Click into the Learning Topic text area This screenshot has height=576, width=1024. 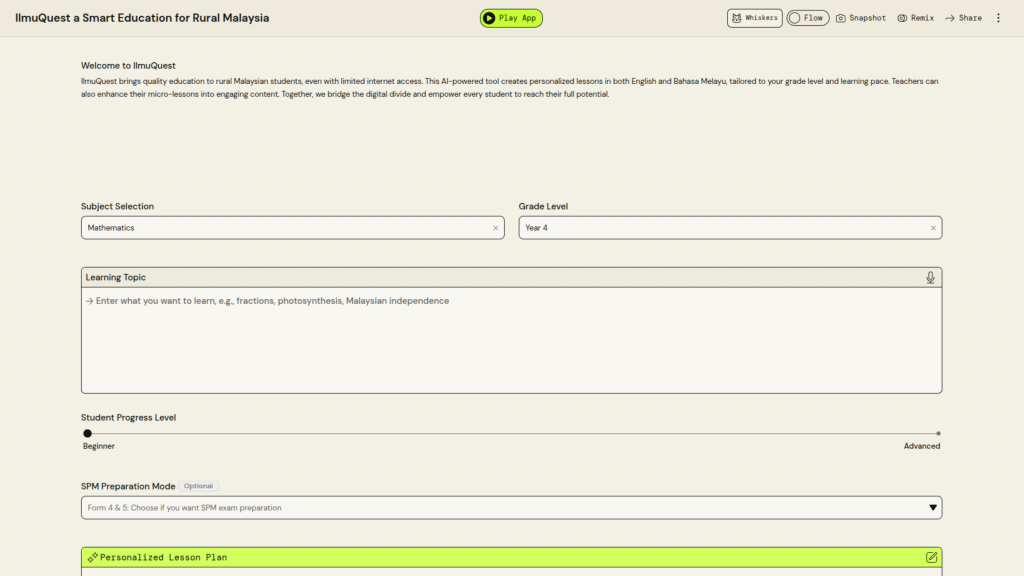click(x=510, y=340)
